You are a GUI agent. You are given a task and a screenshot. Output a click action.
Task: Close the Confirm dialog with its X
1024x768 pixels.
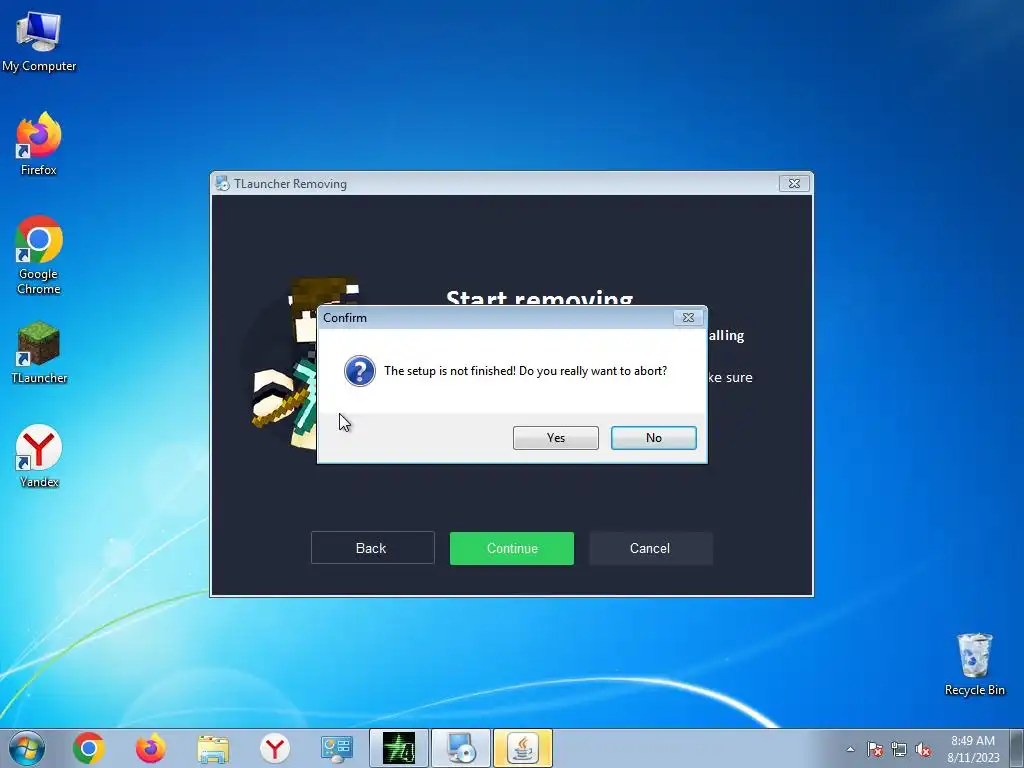(688, 317)
